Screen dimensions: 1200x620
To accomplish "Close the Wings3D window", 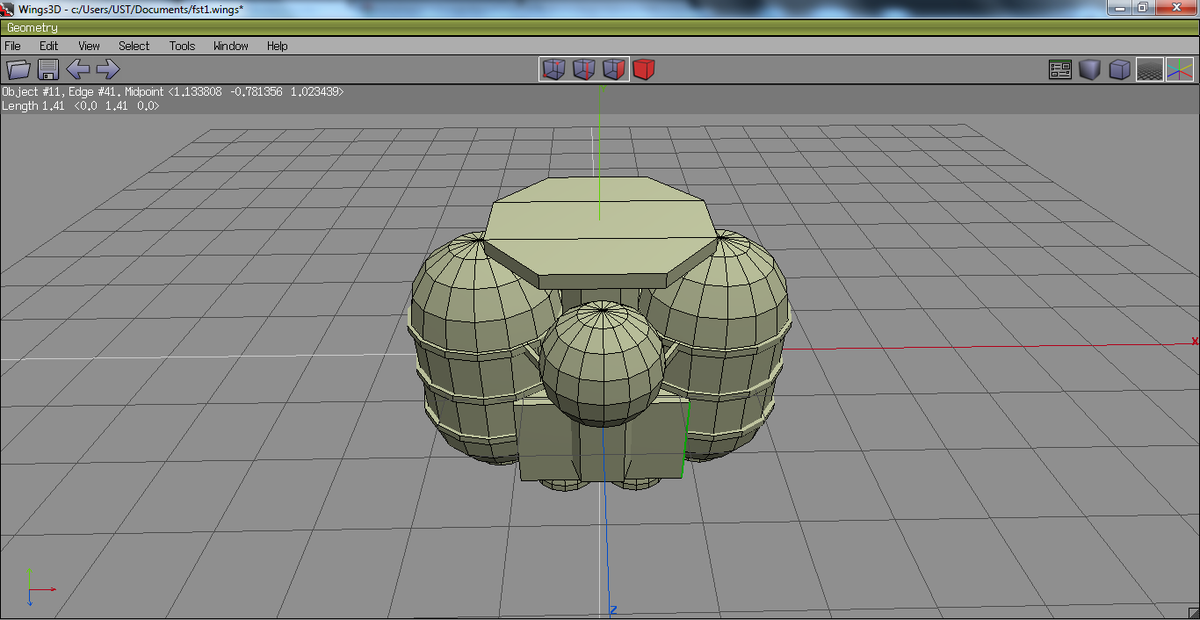I will point(1176,8).
